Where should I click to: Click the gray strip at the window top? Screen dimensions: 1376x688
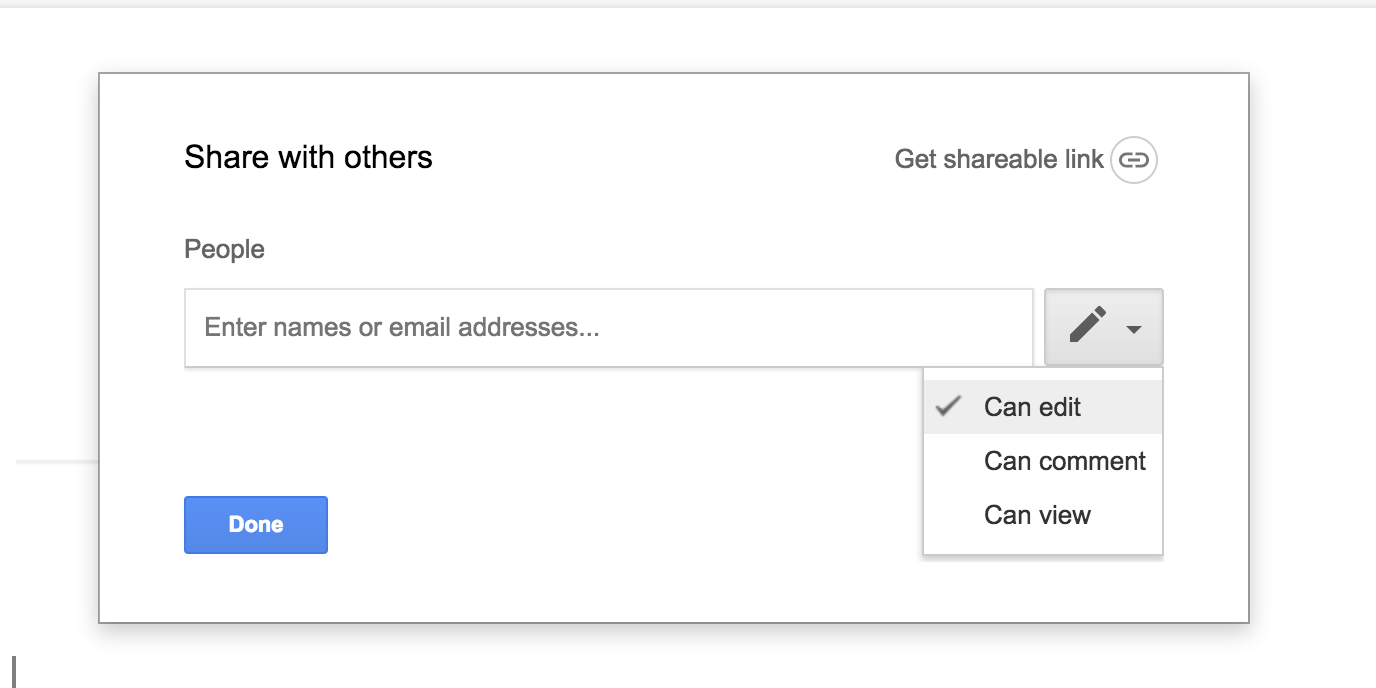(x=688, y=4)
